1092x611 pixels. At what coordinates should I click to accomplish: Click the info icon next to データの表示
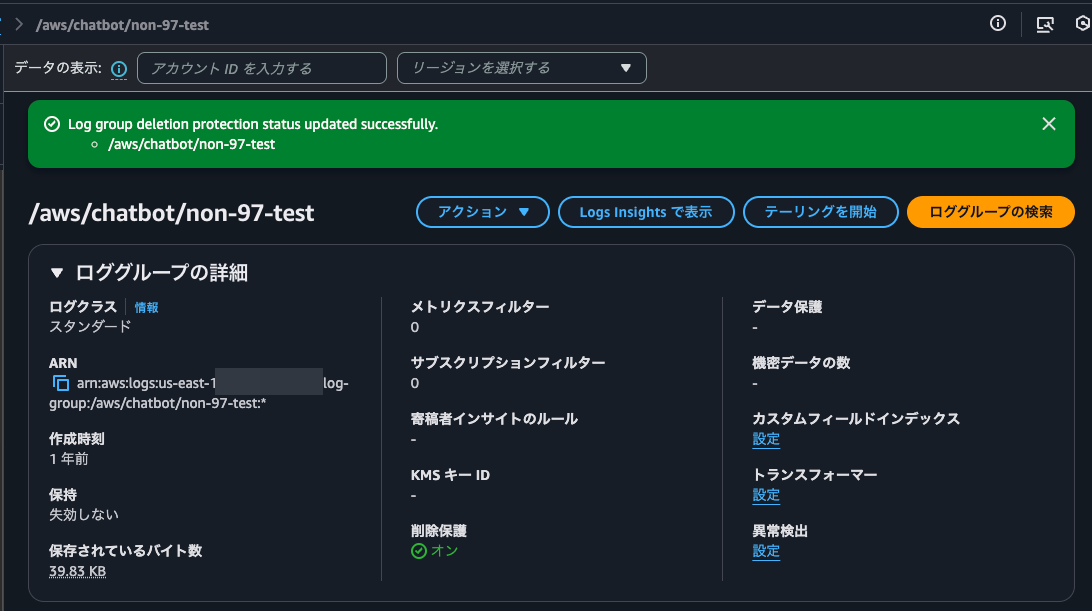118,68
